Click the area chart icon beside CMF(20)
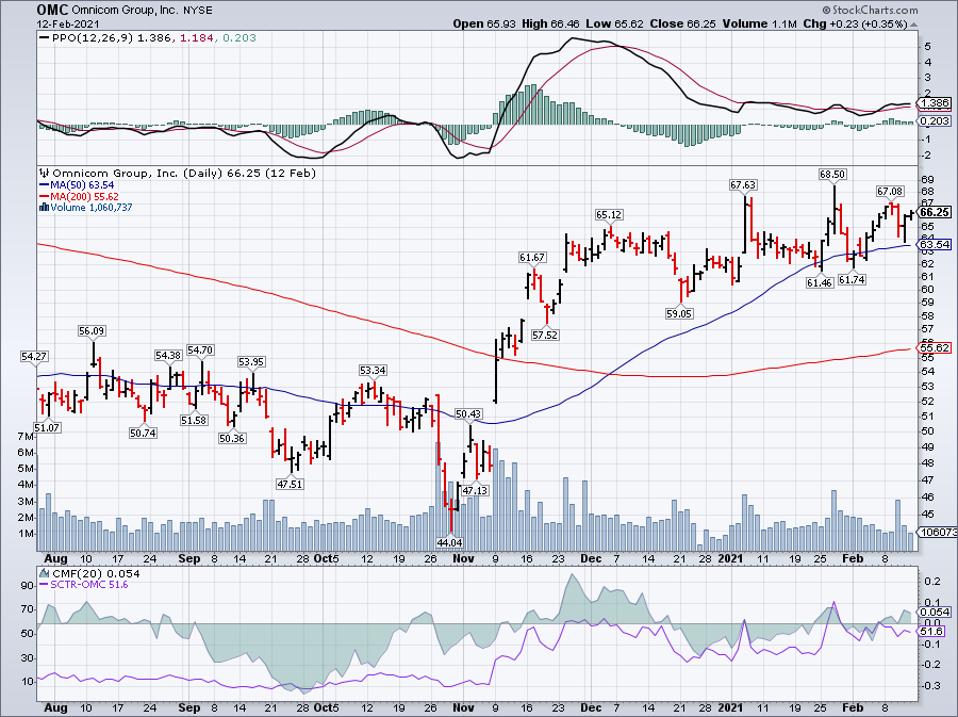 [x=44, y=573]
